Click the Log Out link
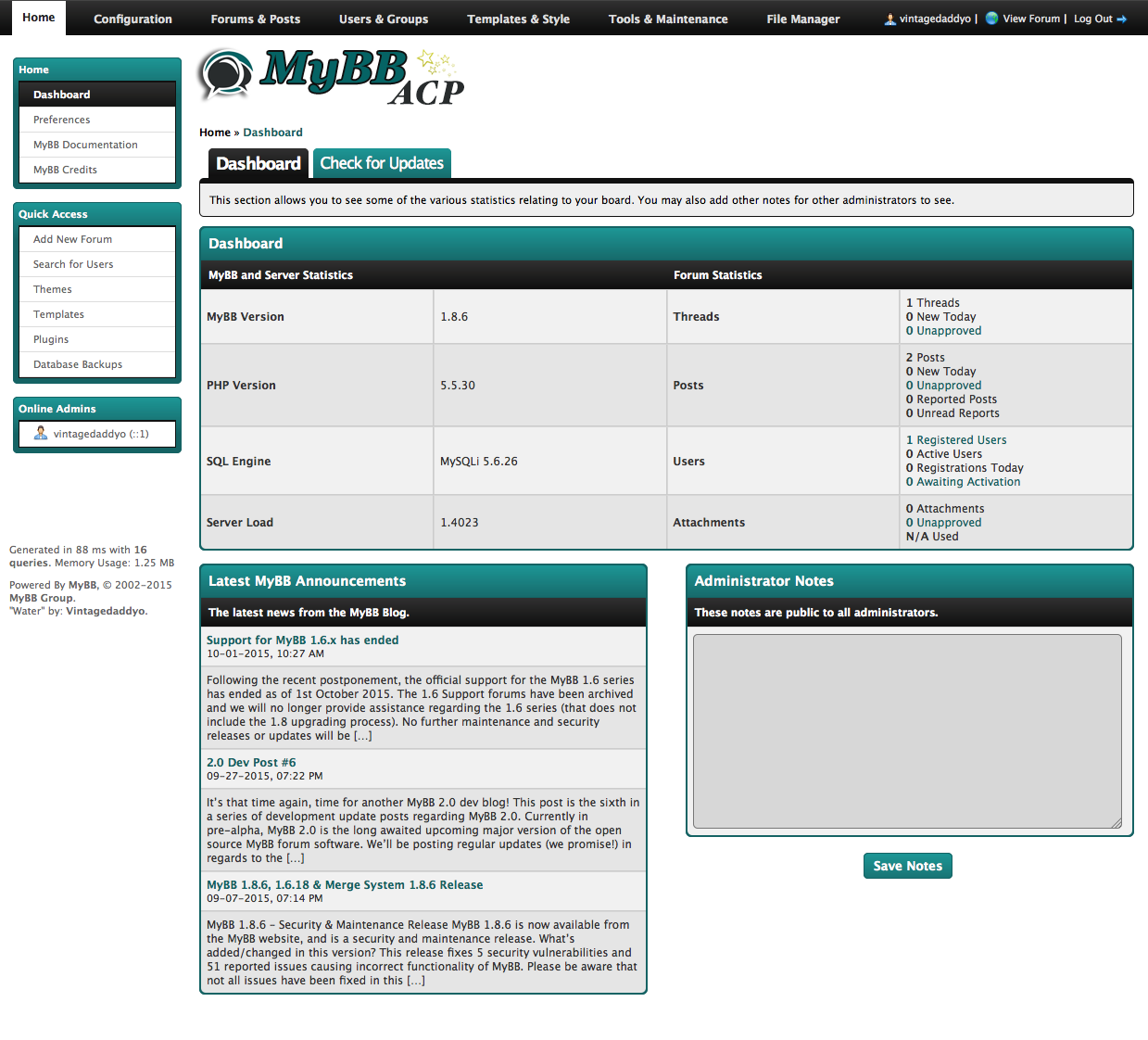Image resolution: width=1148 pixels, height=1040 pixels. pyautogui.click(x=1092, y=19)
